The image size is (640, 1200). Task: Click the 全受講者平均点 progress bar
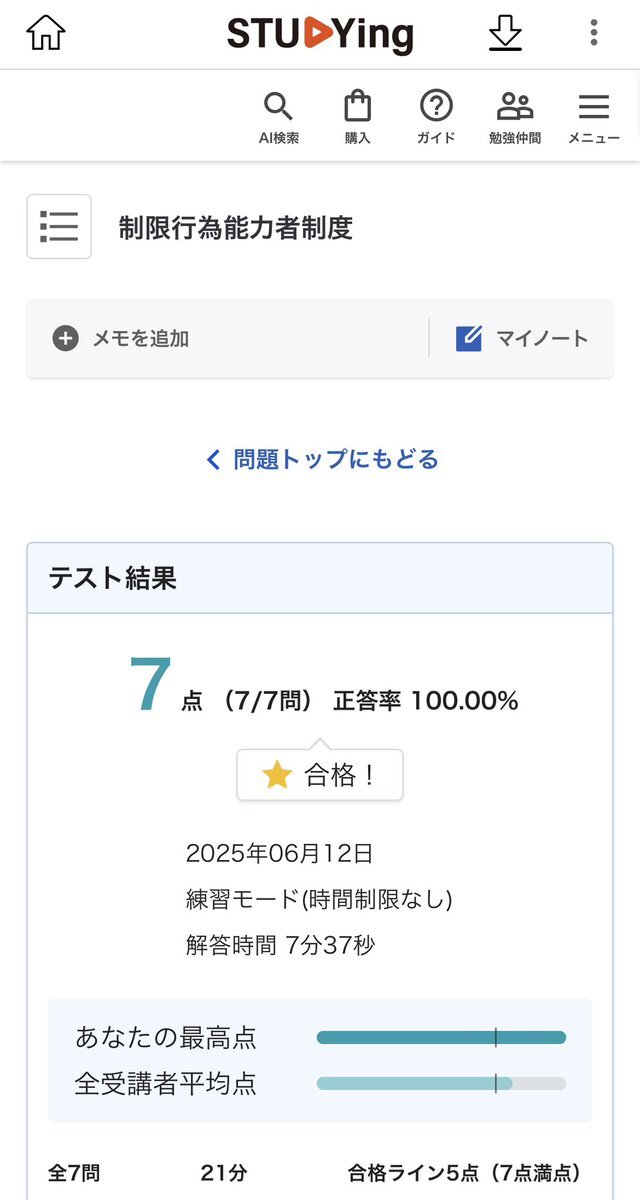(441, 1083)
